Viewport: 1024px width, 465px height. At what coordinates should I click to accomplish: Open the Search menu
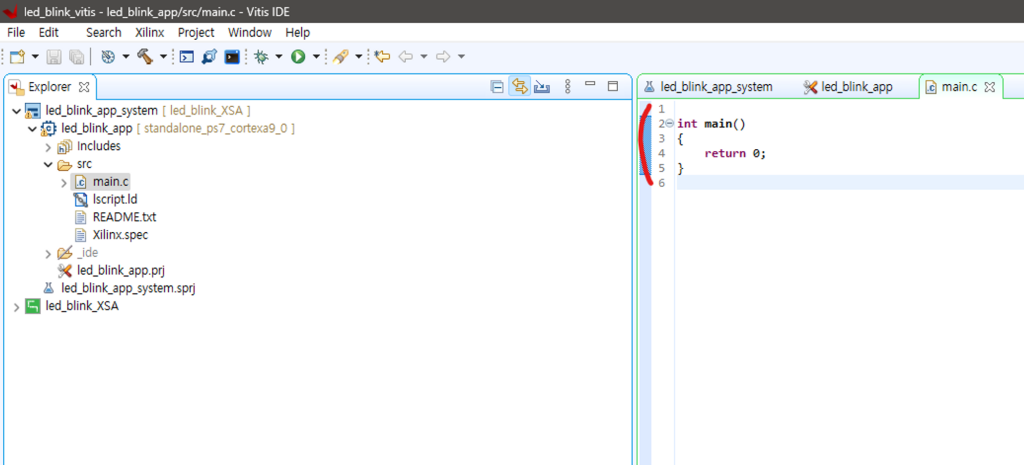point(104,33)
